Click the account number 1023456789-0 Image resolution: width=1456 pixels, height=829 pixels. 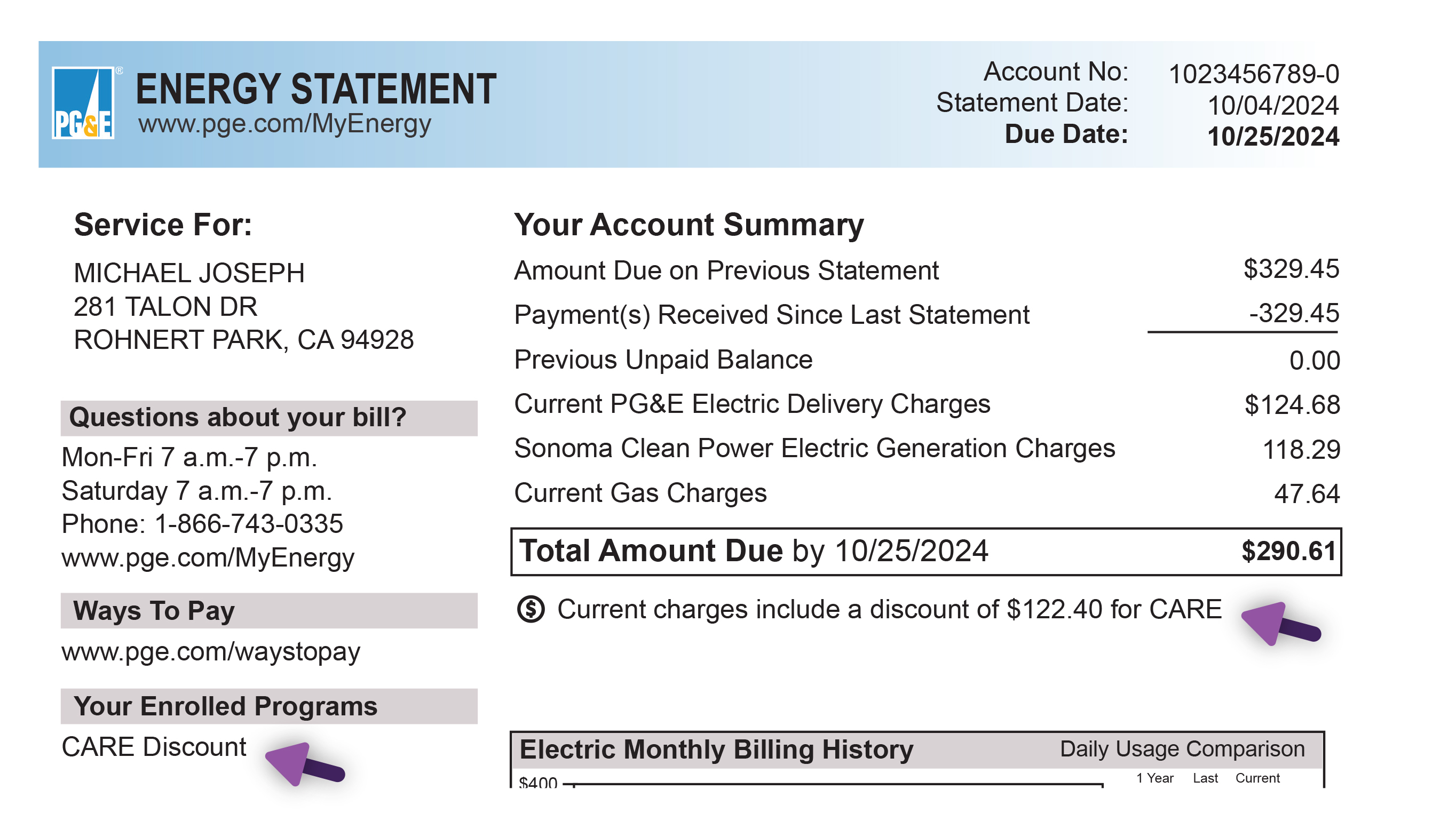click(x=1254, y=74)
